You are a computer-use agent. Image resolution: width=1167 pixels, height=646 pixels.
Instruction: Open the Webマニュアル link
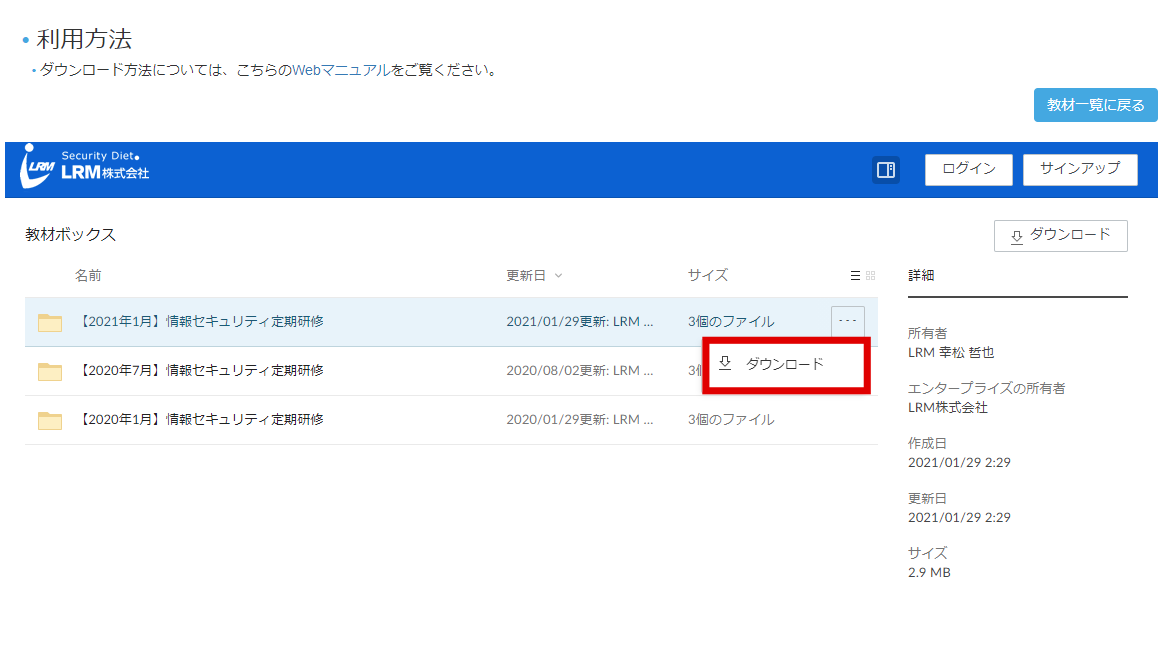341,70
